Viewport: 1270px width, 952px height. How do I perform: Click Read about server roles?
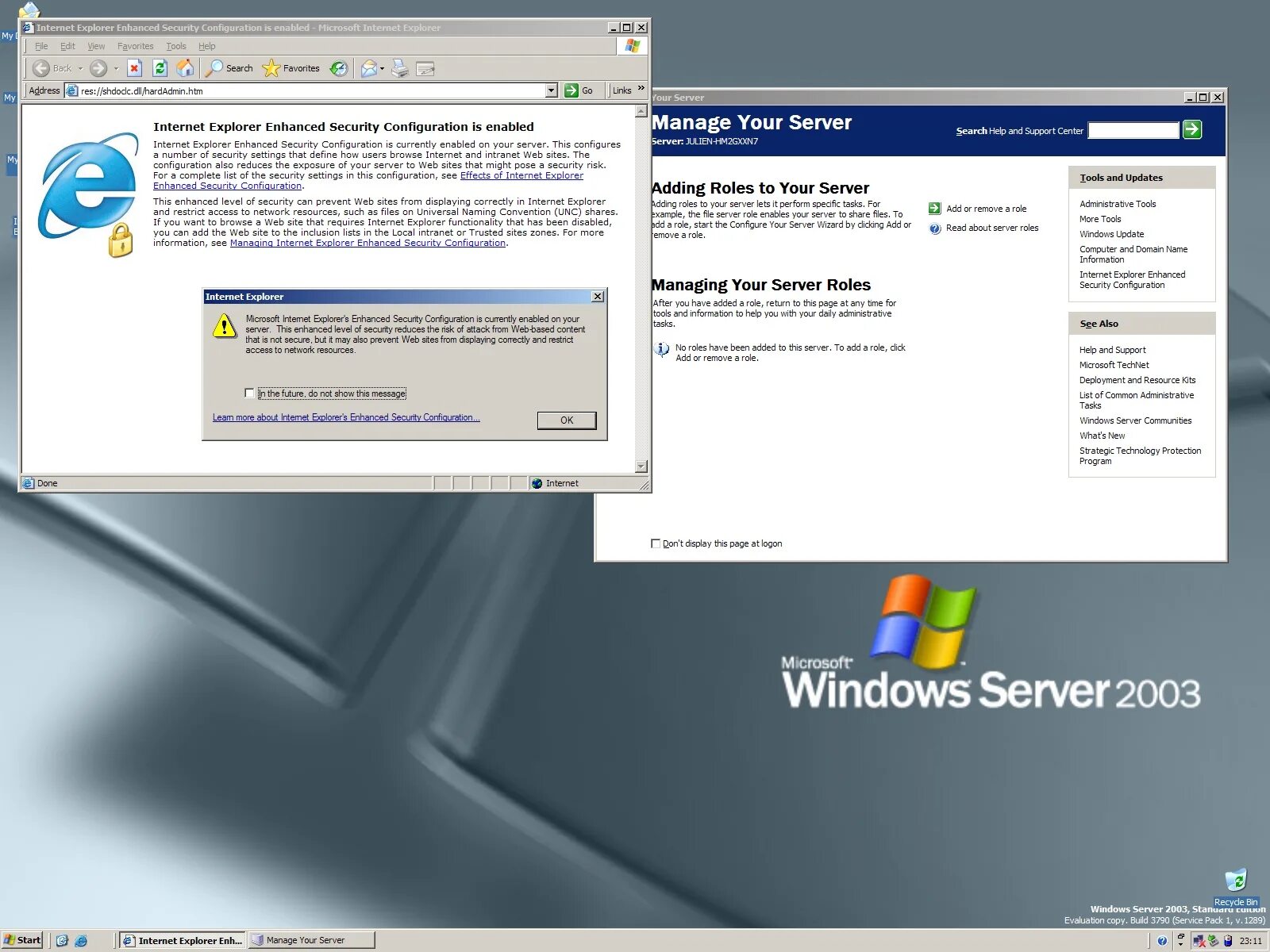992,228
